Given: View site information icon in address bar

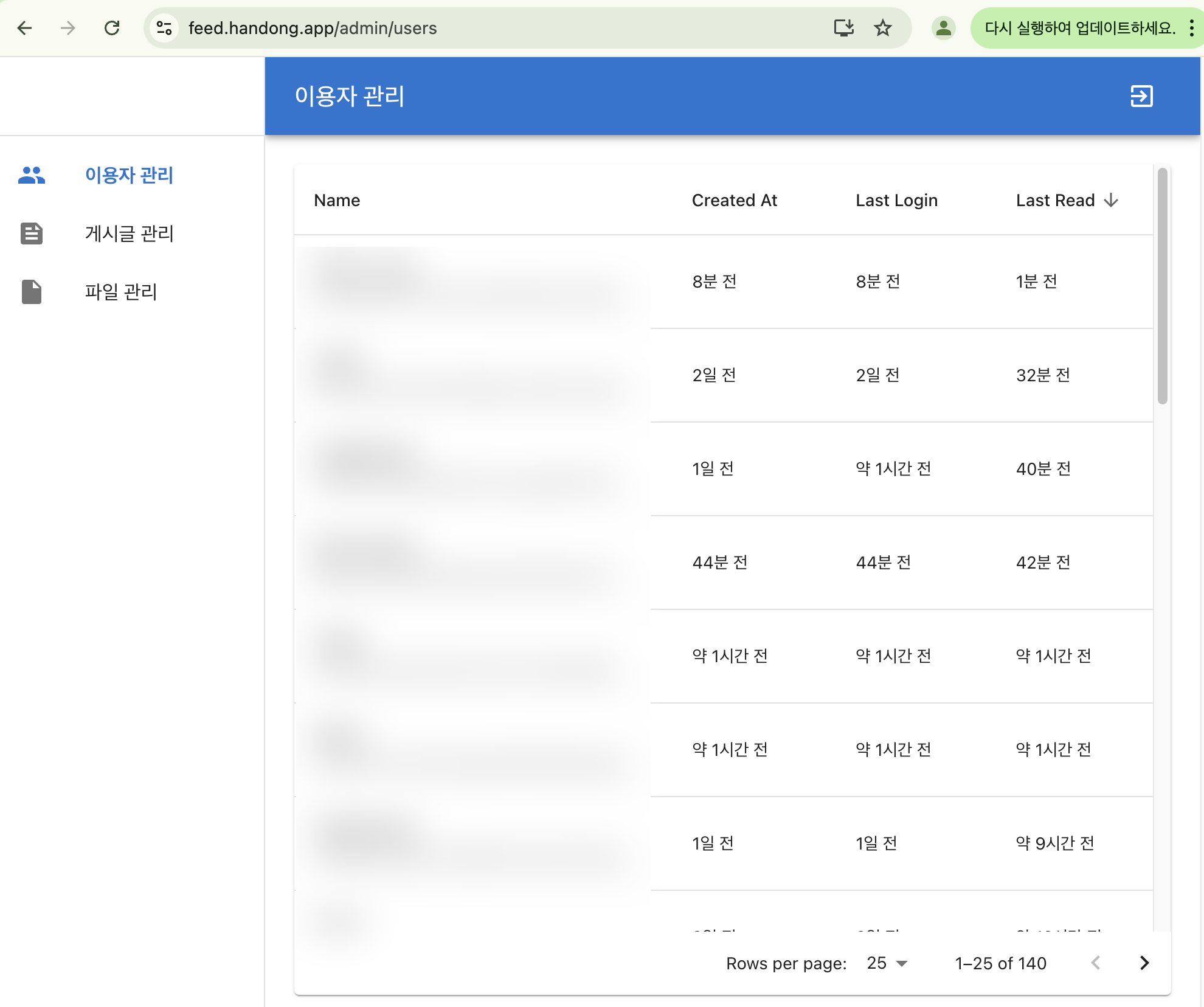Looking at the screenshot, I should pos(164,28).
